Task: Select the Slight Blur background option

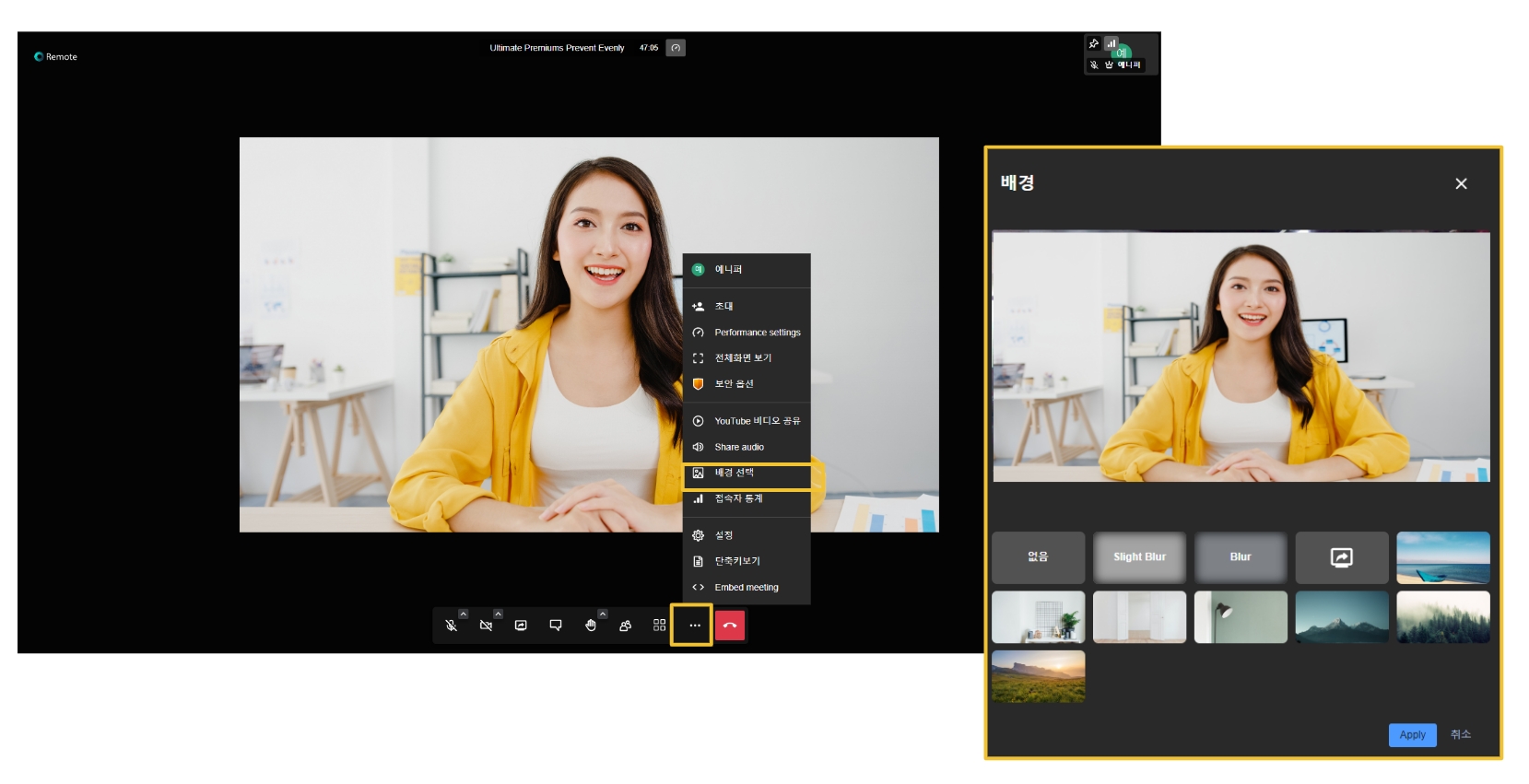Action: (x=1139, y=557)
